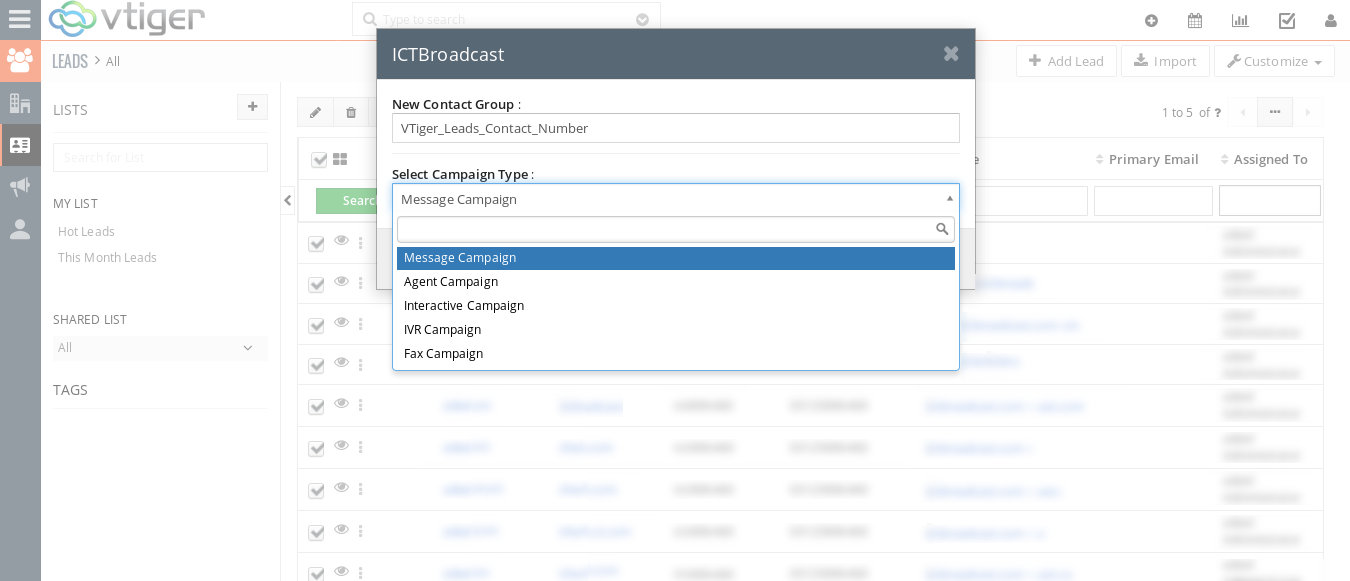This screenshot has height=581, width=1350.
Task: Select the Leads module icon in sidebar
Action: pyautogui.click(x=20, y=60)
